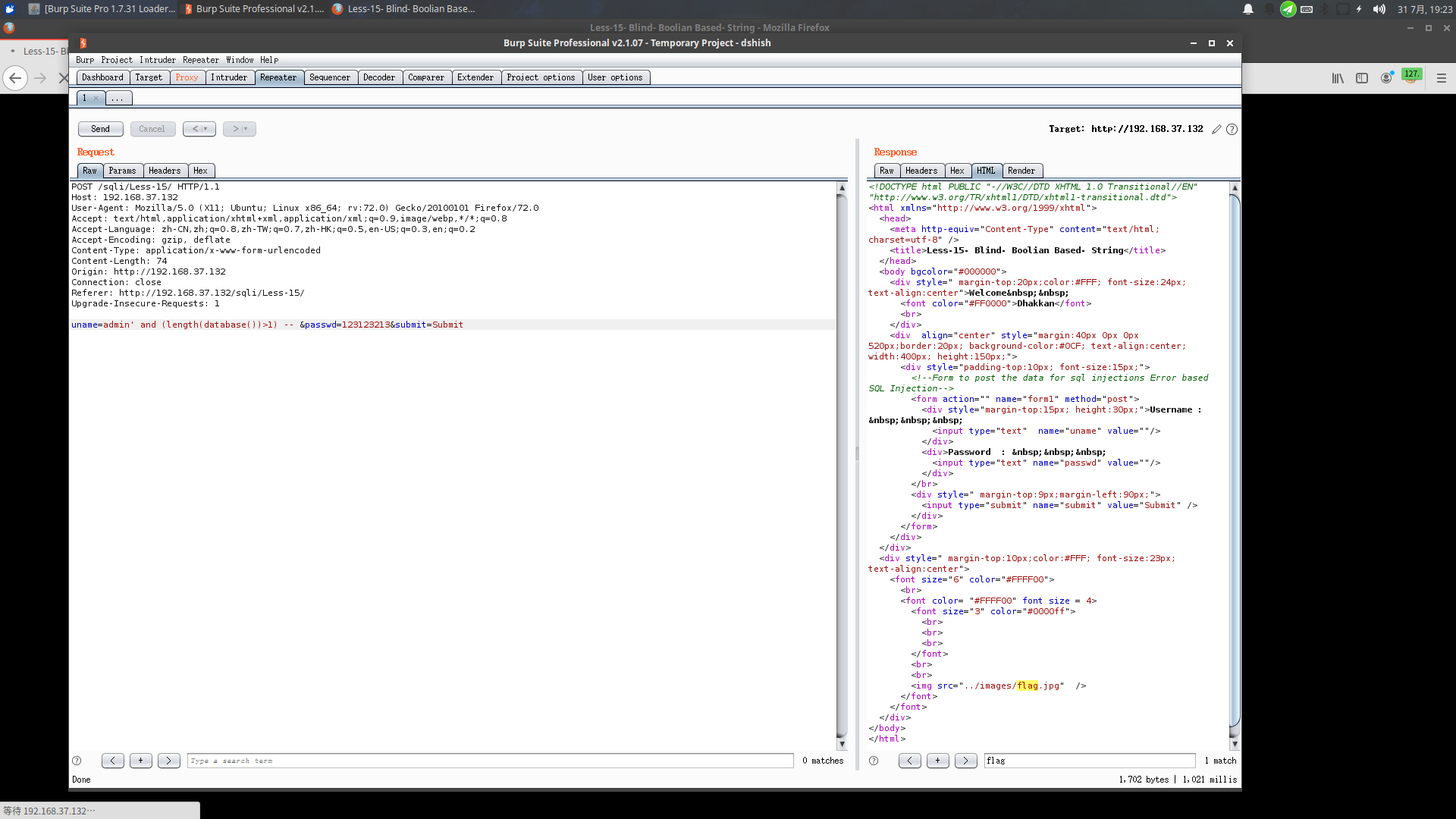Click the response search field containing flag
The height and width of the screenshot is (819, 1456).
click(1089, 761)
